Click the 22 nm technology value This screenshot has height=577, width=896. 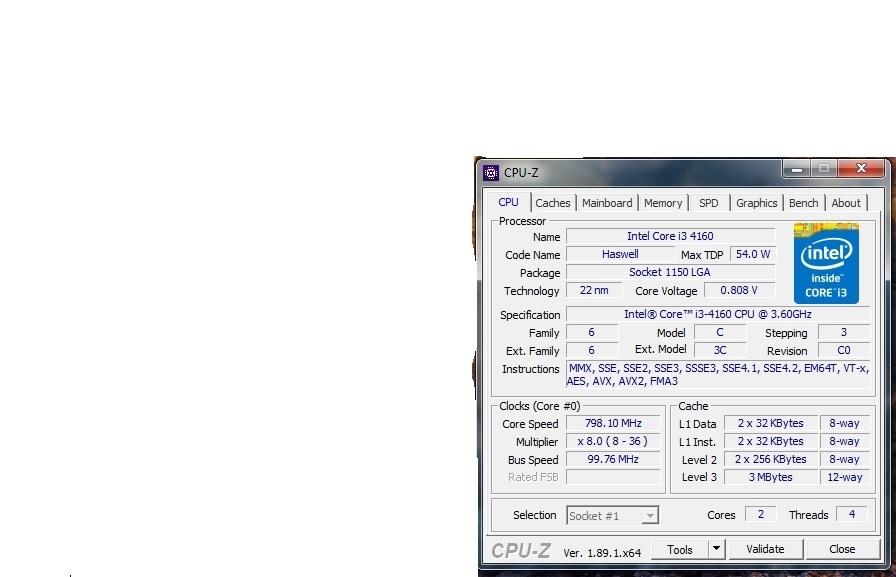point(594,290)
